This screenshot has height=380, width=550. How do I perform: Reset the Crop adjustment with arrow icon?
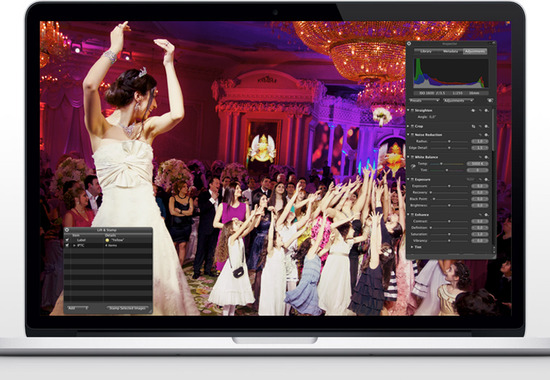click(x=480, y=126)
